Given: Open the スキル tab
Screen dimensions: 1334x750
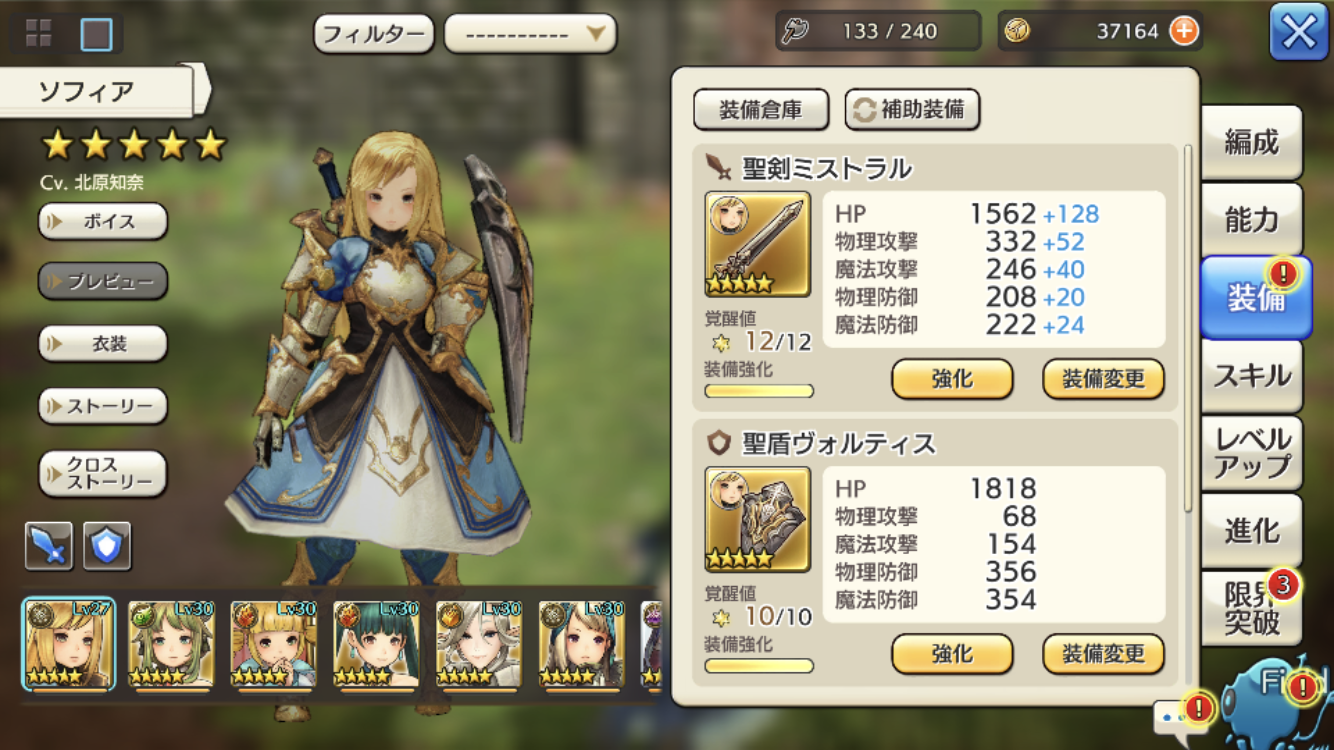Looking at the screenshot, I should click(x=1252, y=376).
